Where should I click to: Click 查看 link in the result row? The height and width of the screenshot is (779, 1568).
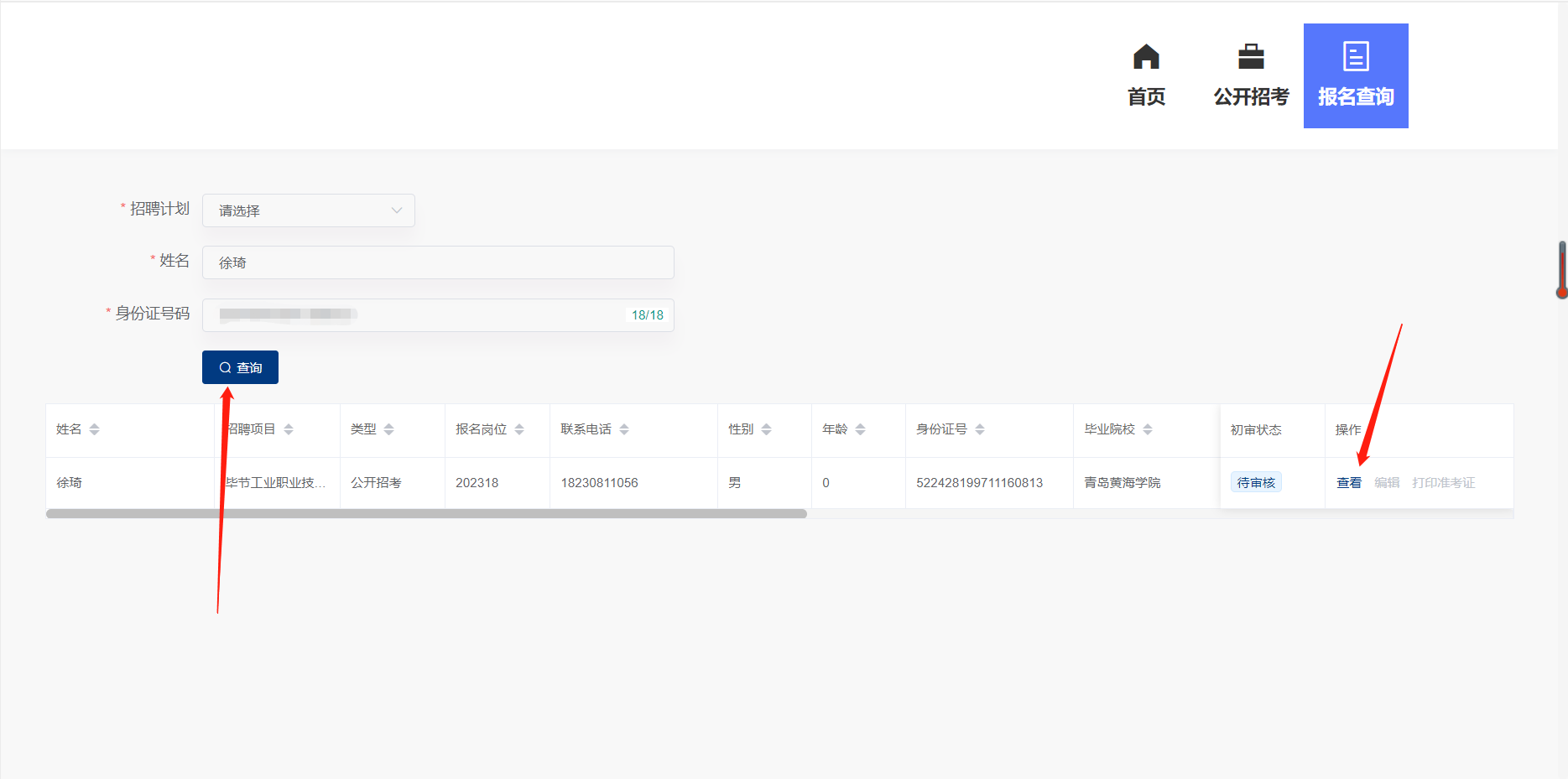point(1348,483)
